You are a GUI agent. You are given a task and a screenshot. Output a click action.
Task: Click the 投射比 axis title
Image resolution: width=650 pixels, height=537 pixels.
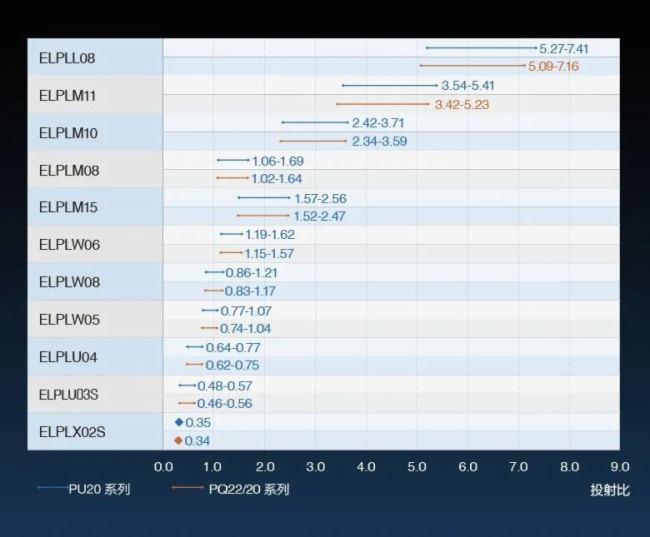click(x=610, y=490)
